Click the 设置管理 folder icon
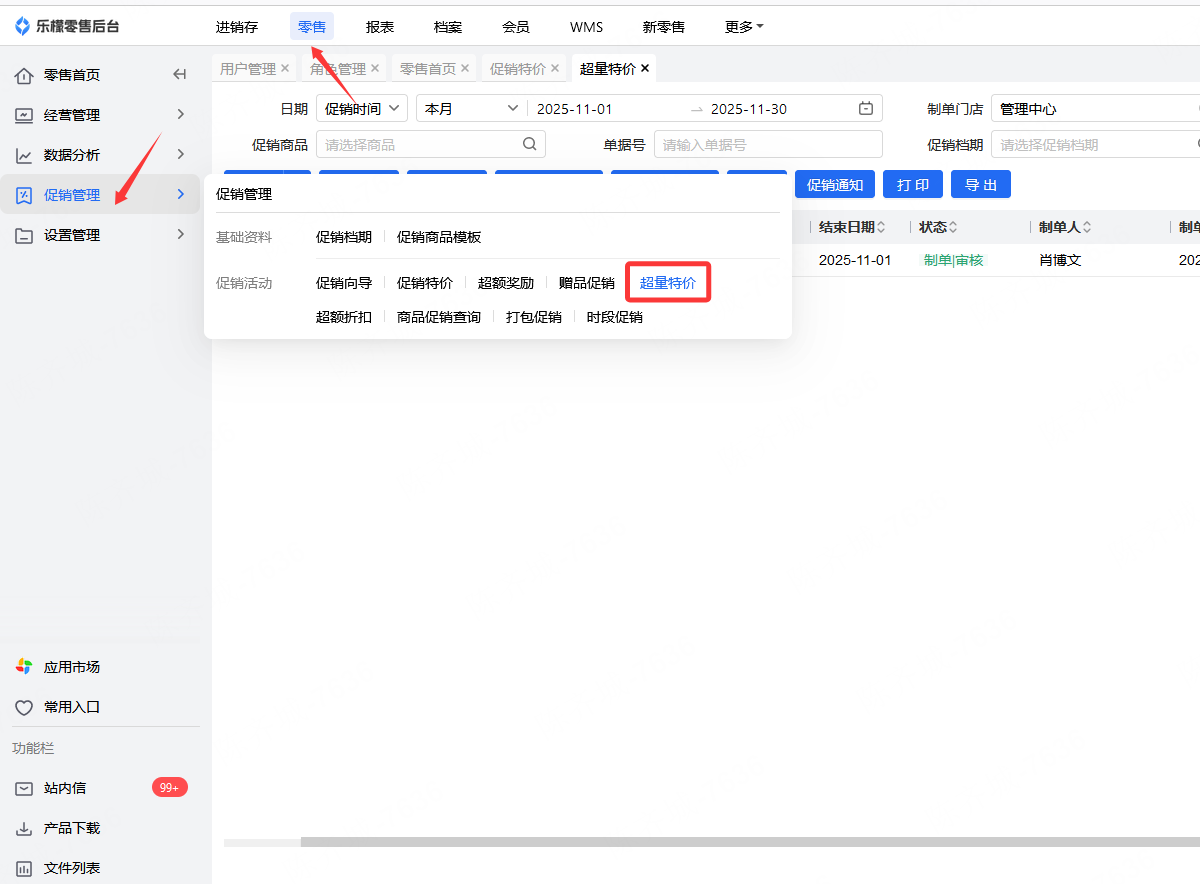 pos(24,235)
